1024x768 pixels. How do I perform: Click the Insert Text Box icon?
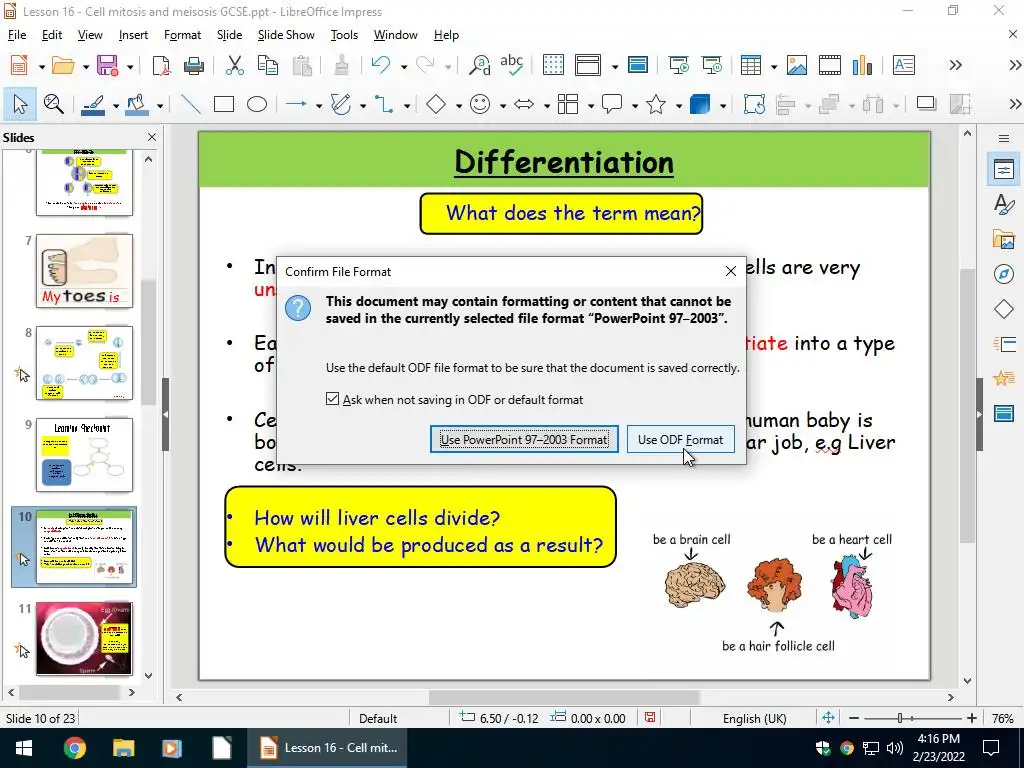click(904, 65)
